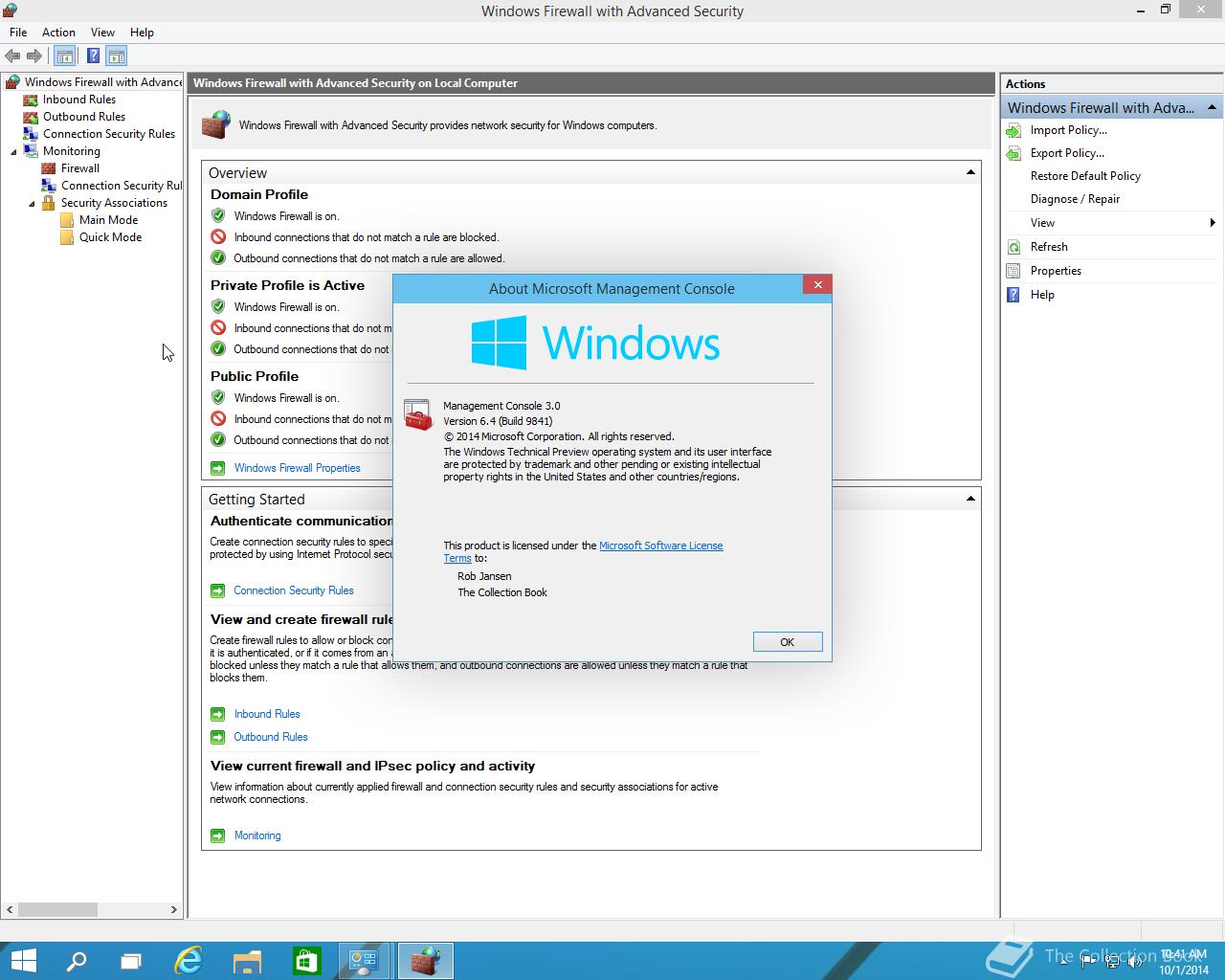This screenshot has height=980, width=1225.
Task: Click the Windows Firewall taskbar icon
Action: [x=425, y=961]
